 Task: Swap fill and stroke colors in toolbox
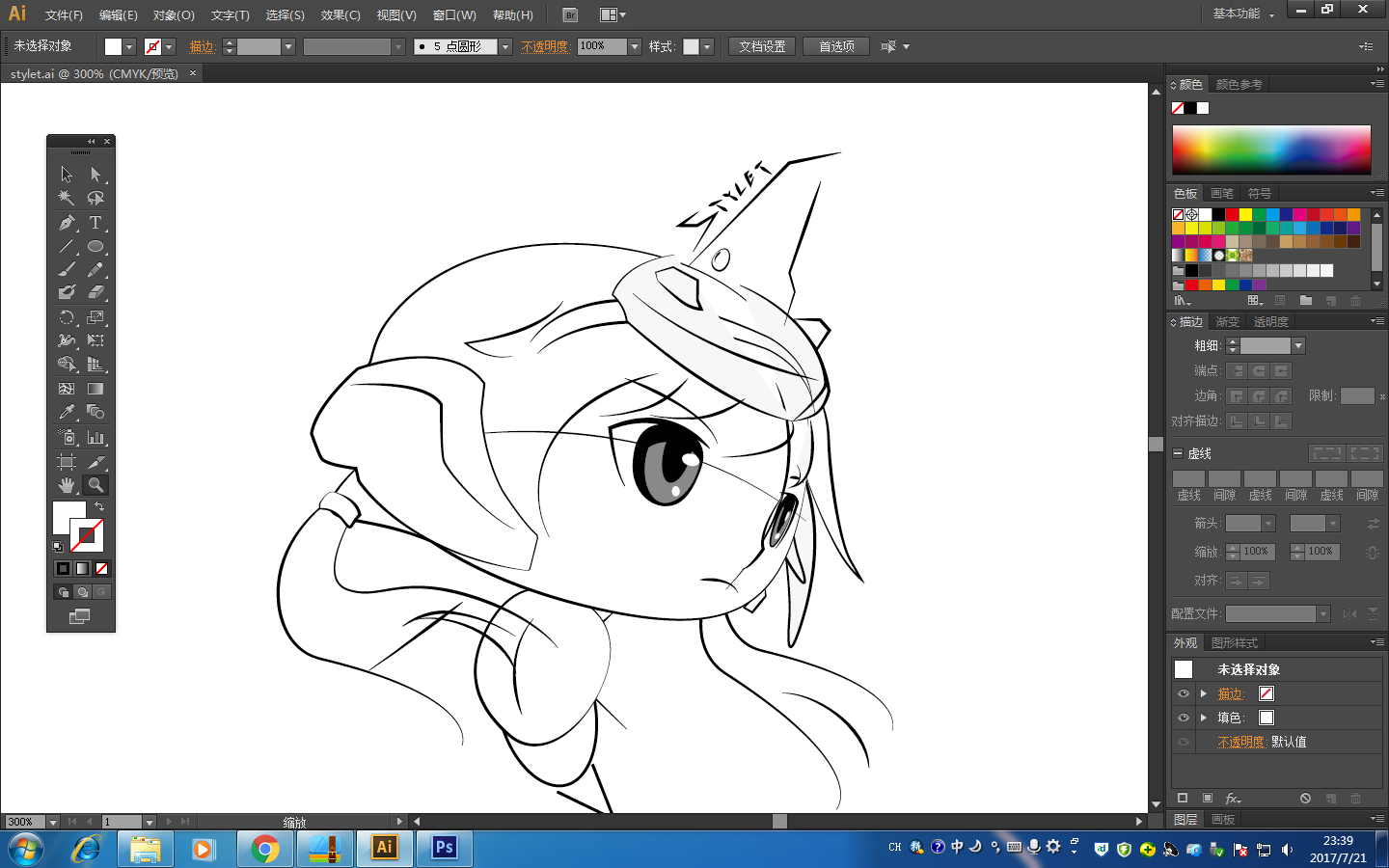tap(98, 506)
